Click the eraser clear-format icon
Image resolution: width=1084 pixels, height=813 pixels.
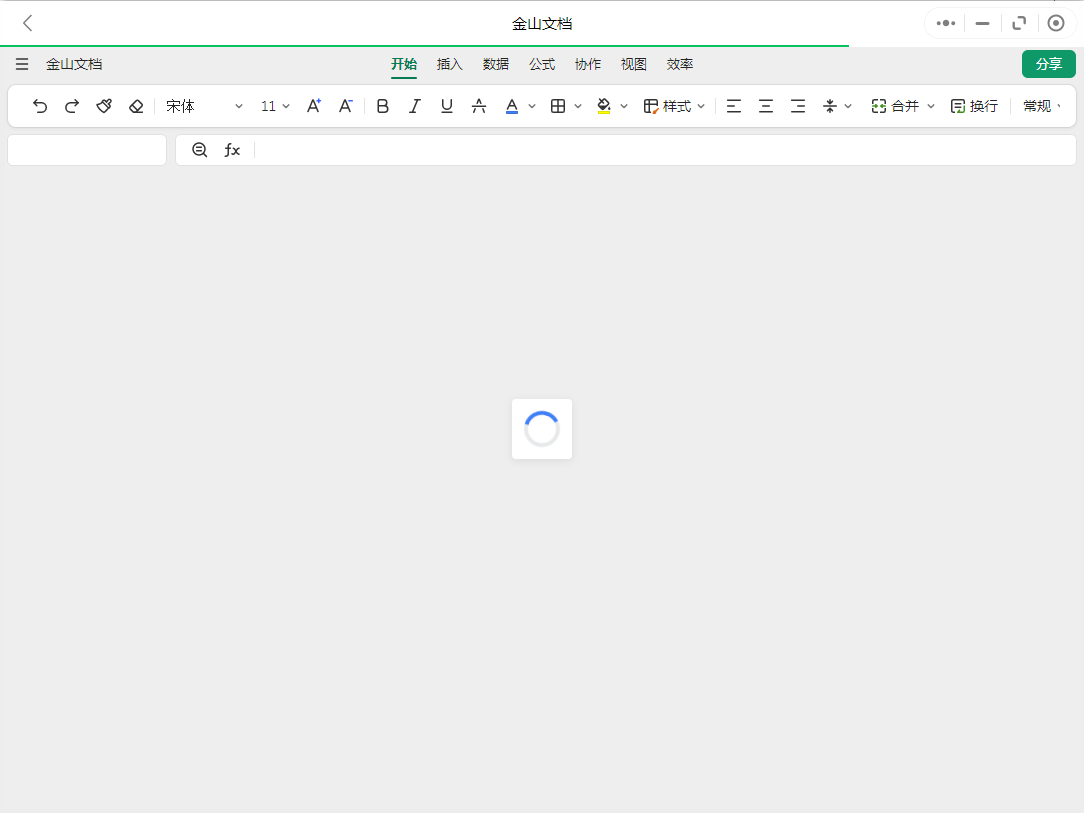(x=136, y=106)
